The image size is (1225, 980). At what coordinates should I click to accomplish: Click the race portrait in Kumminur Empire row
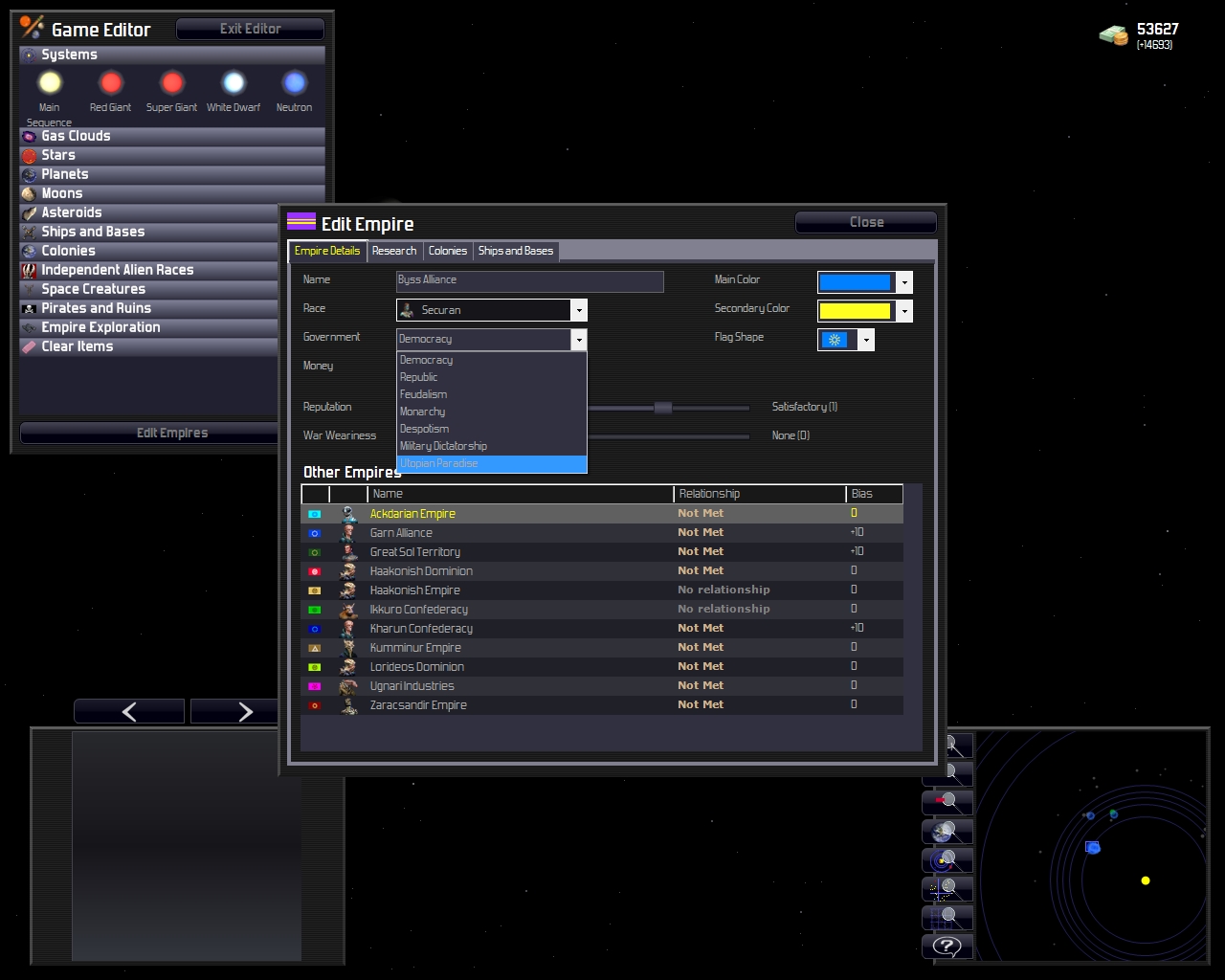[x=348, y=648]
